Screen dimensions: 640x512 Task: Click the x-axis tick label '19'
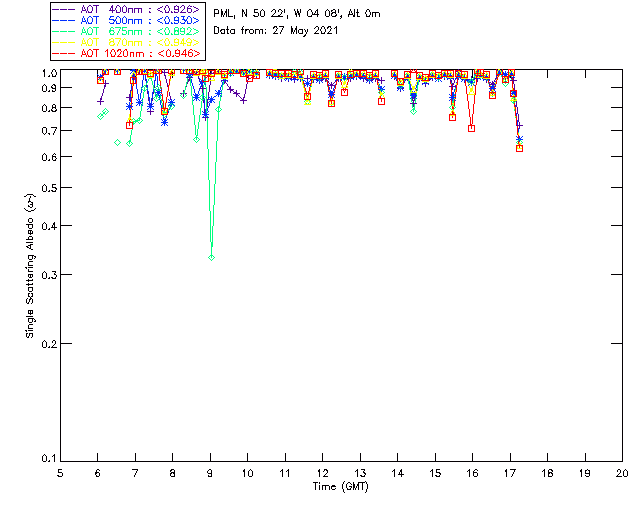(585, 473)
